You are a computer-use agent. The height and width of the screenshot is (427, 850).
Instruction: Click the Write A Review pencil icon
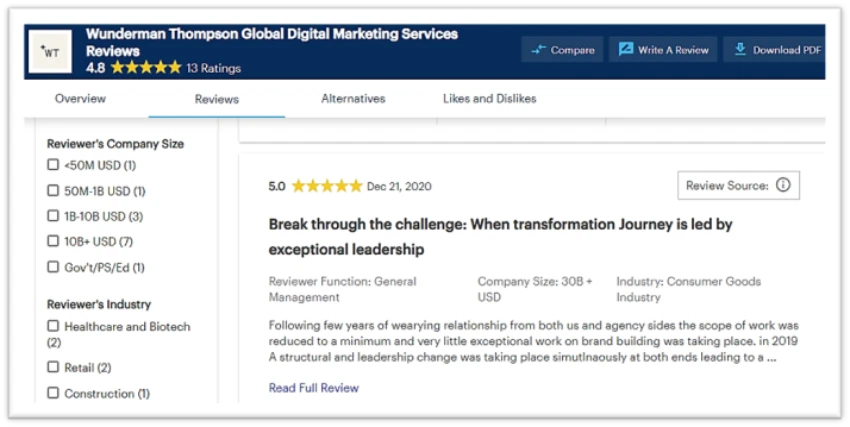point(626,49)
